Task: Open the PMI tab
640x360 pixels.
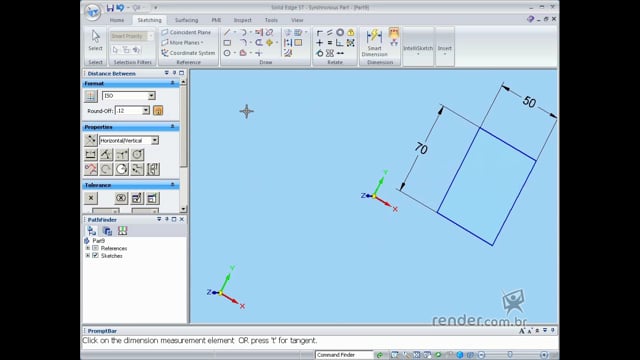Action: (216, 20)
